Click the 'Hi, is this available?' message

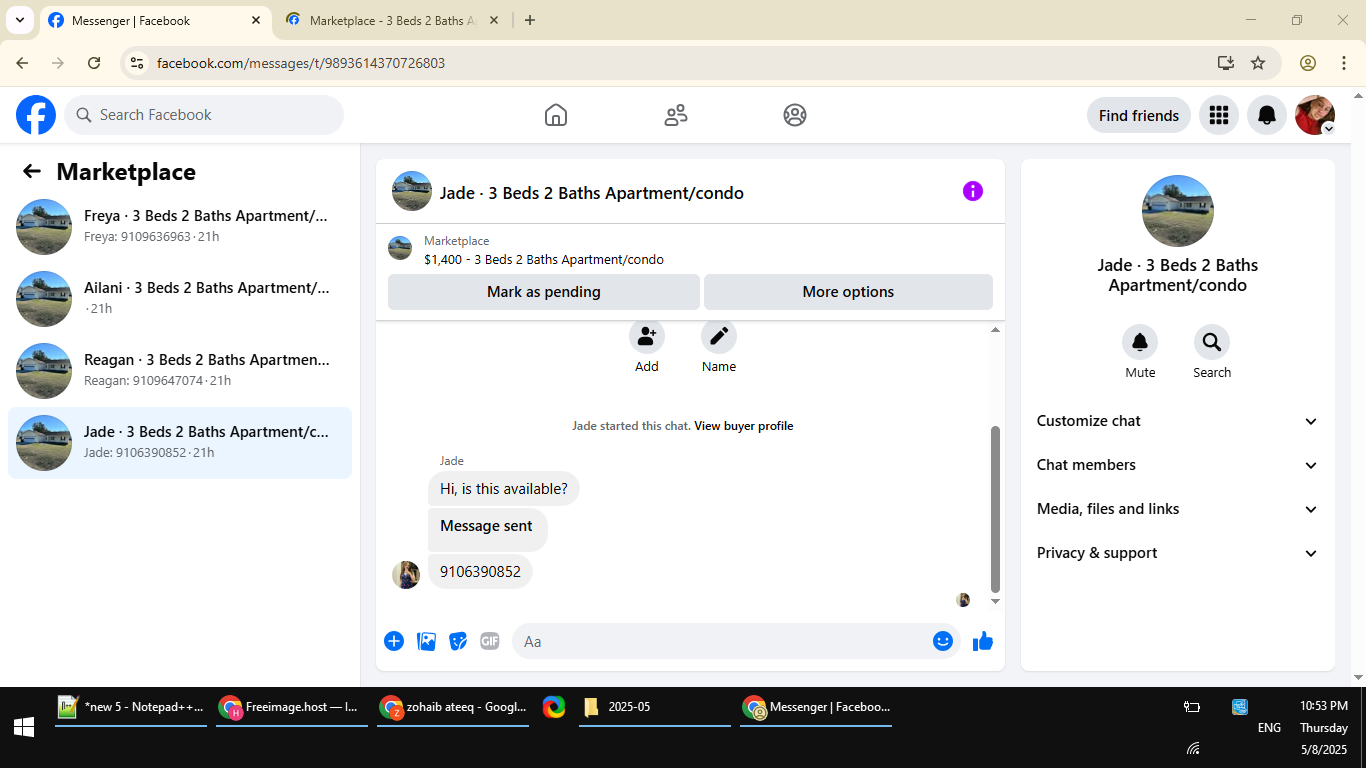click(504, 489)
